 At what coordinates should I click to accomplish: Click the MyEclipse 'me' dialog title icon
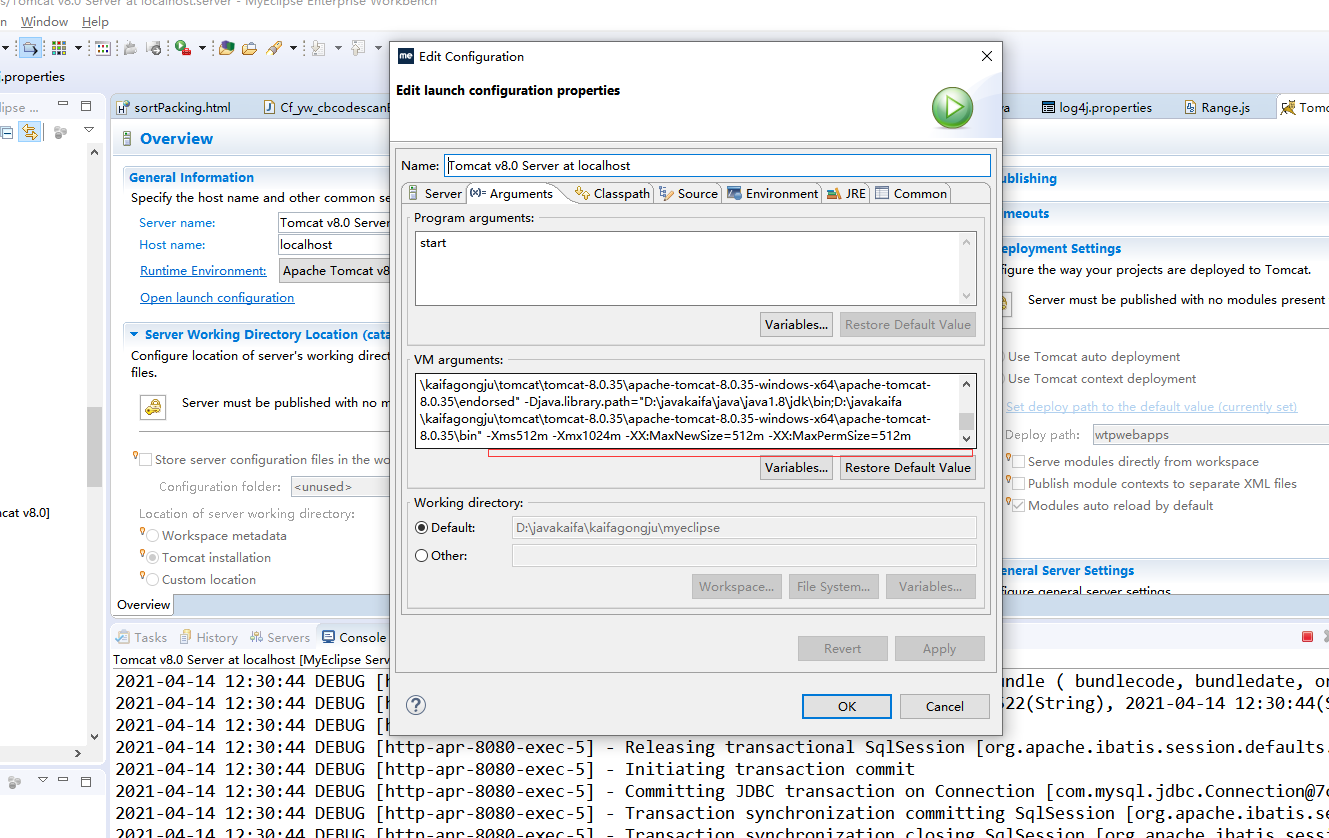point(406,56)
